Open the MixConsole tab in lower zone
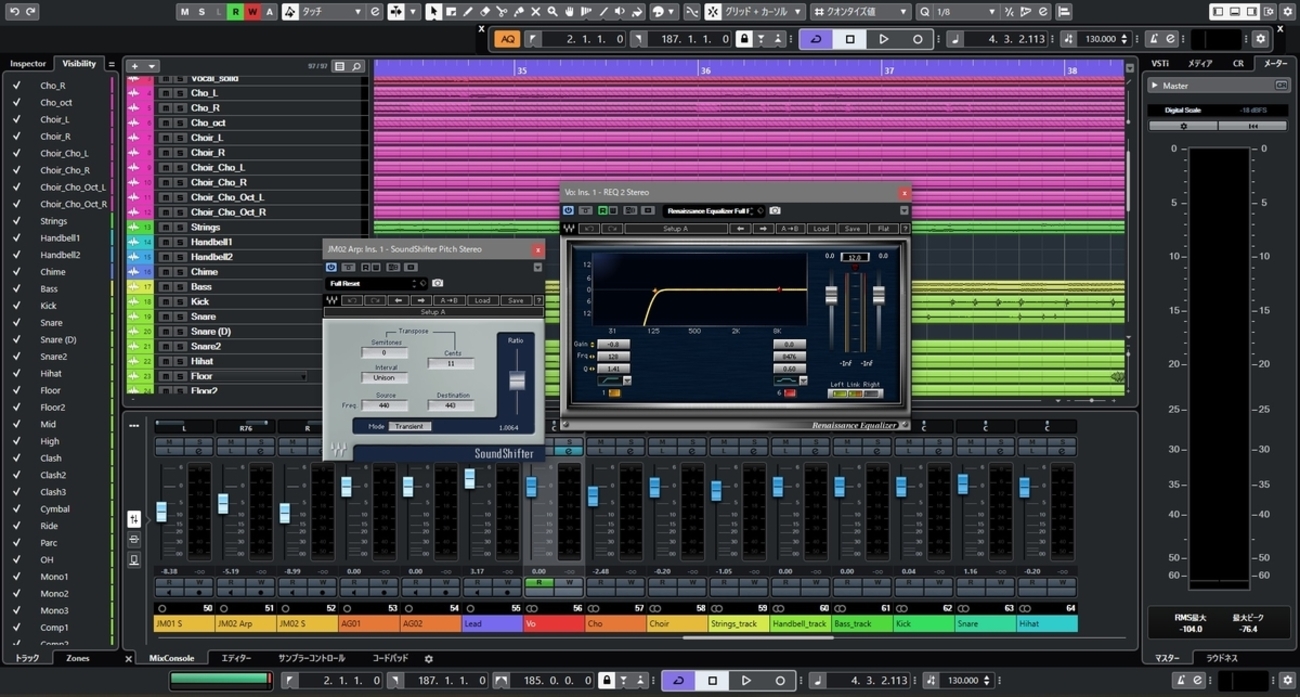 coord(171,659)
